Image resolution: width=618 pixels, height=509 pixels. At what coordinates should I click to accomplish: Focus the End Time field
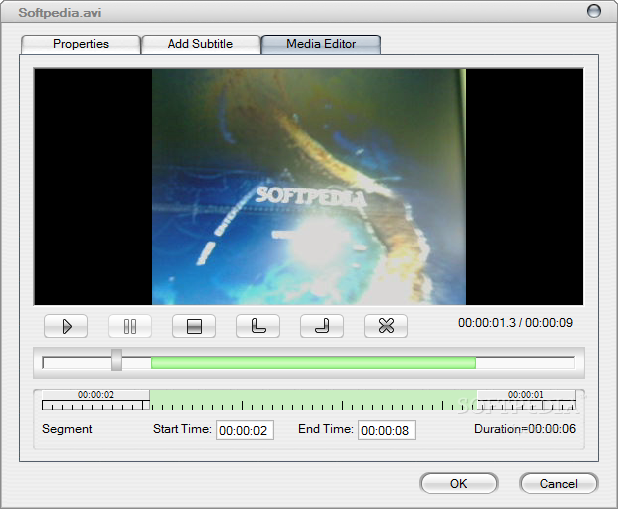click(387, 430)
